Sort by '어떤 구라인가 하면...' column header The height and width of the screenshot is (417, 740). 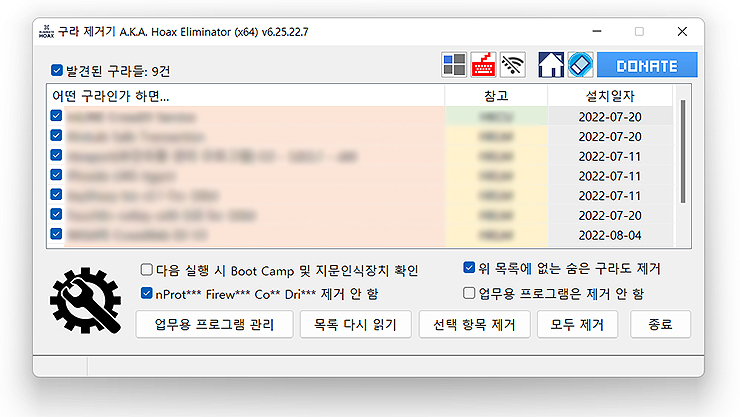pos(245,96)
